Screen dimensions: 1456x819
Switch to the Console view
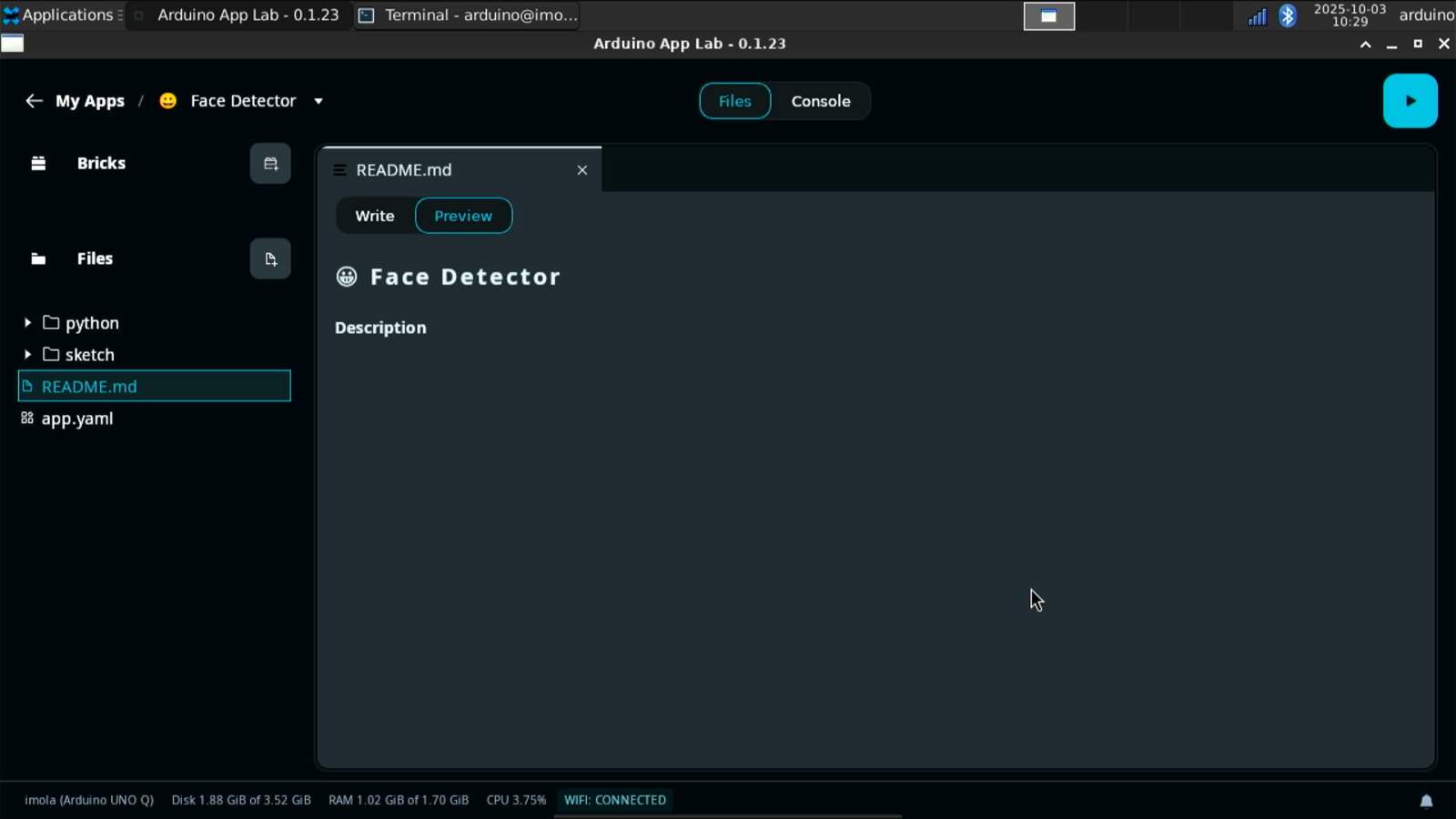[820, 101]
